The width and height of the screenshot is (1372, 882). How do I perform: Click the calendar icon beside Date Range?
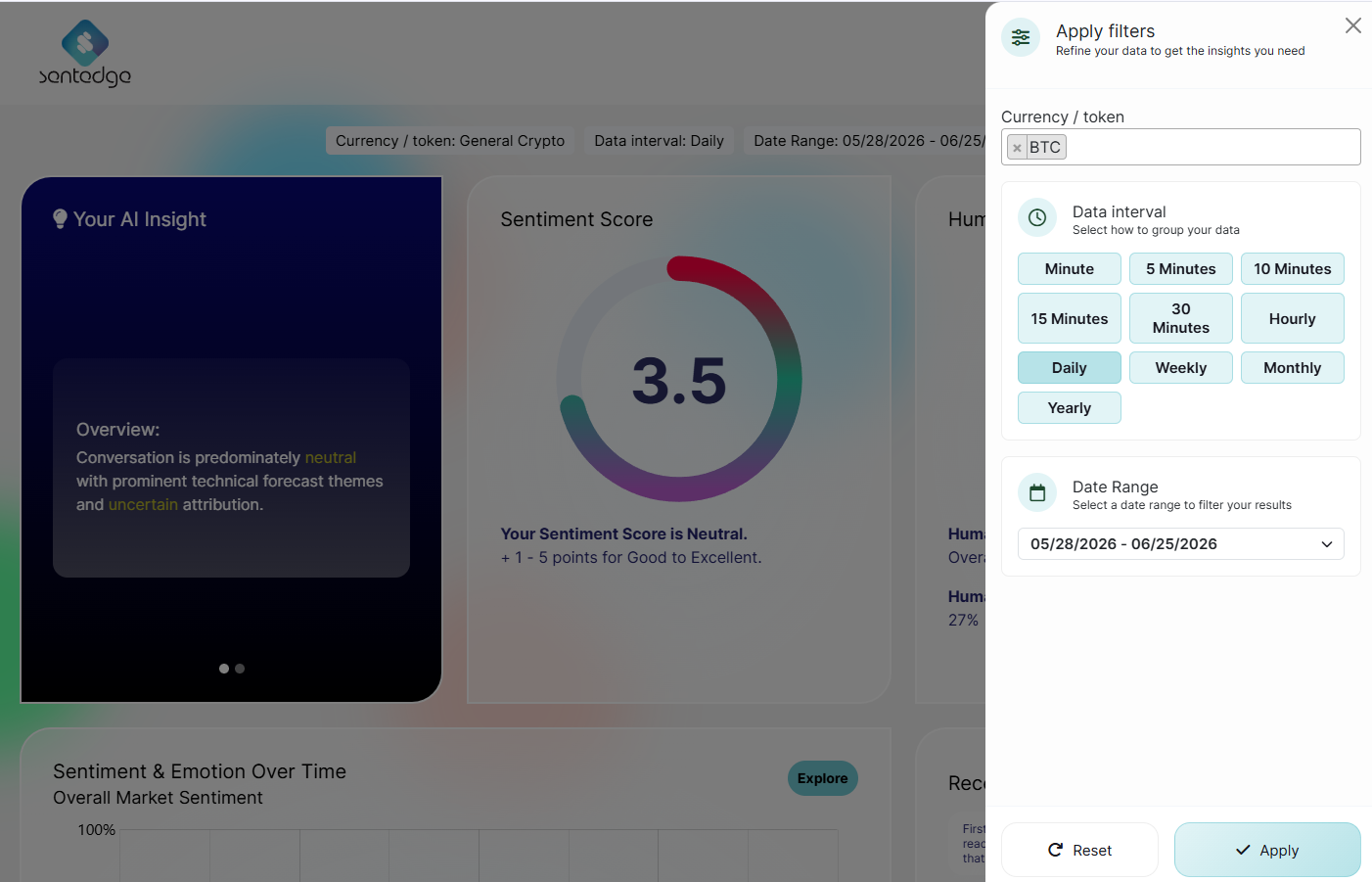tap(1037, 492)
